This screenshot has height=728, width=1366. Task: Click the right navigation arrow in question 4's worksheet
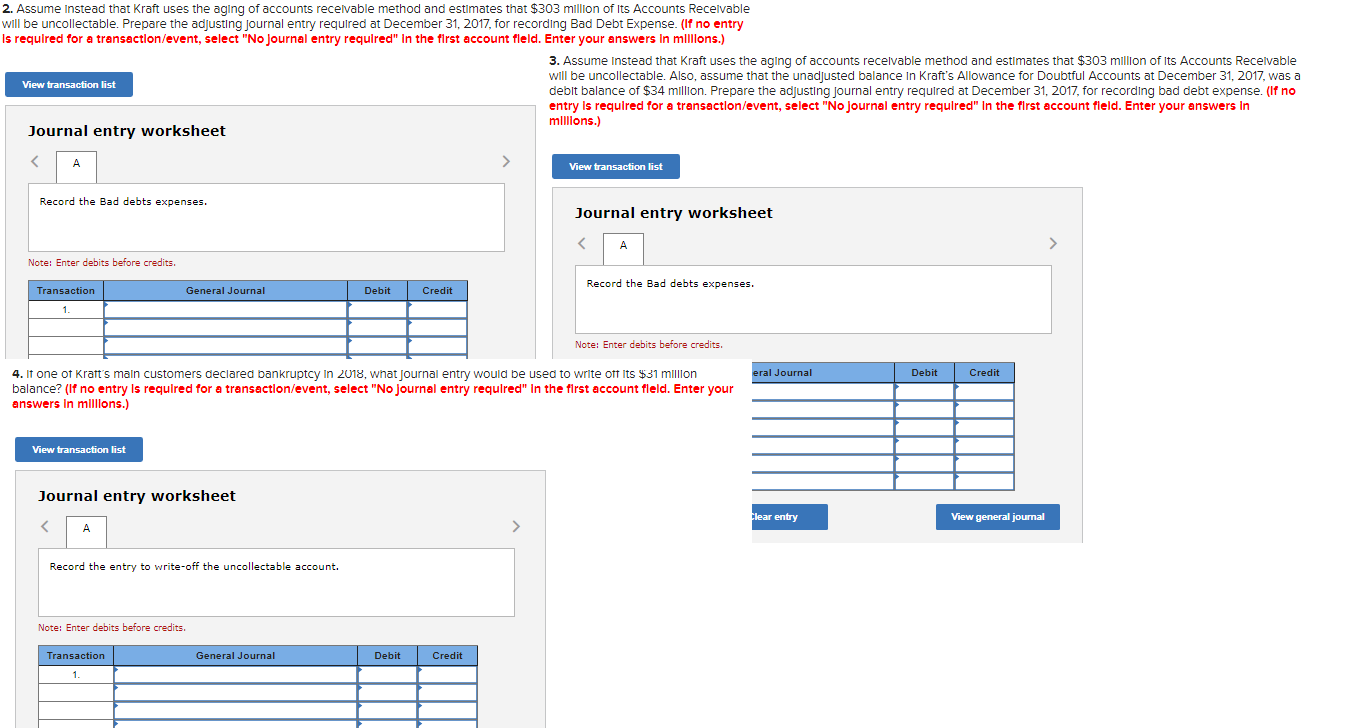[x=516, y=526]
